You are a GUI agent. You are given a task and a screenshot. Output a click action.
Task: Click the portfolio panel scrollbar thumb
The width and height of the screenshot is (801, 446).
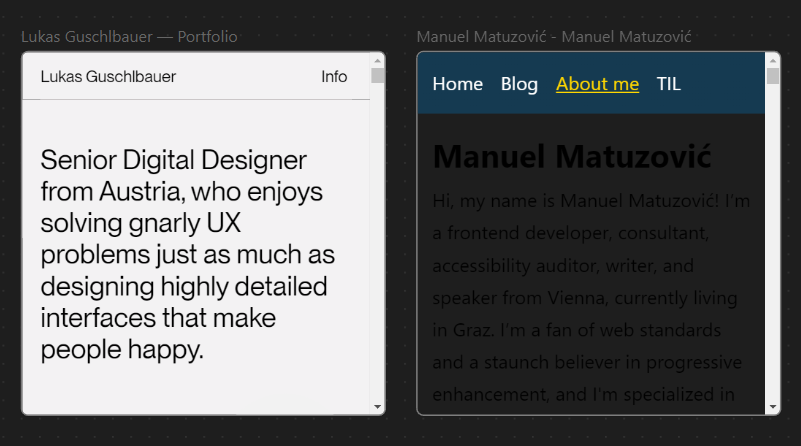[x=377, y=75]
